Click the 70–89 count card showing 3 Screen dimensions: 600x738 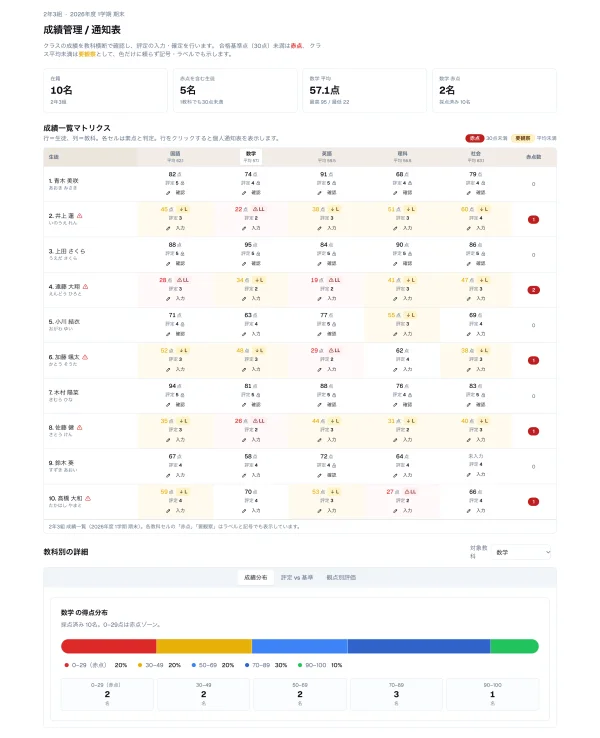(396, 694)
